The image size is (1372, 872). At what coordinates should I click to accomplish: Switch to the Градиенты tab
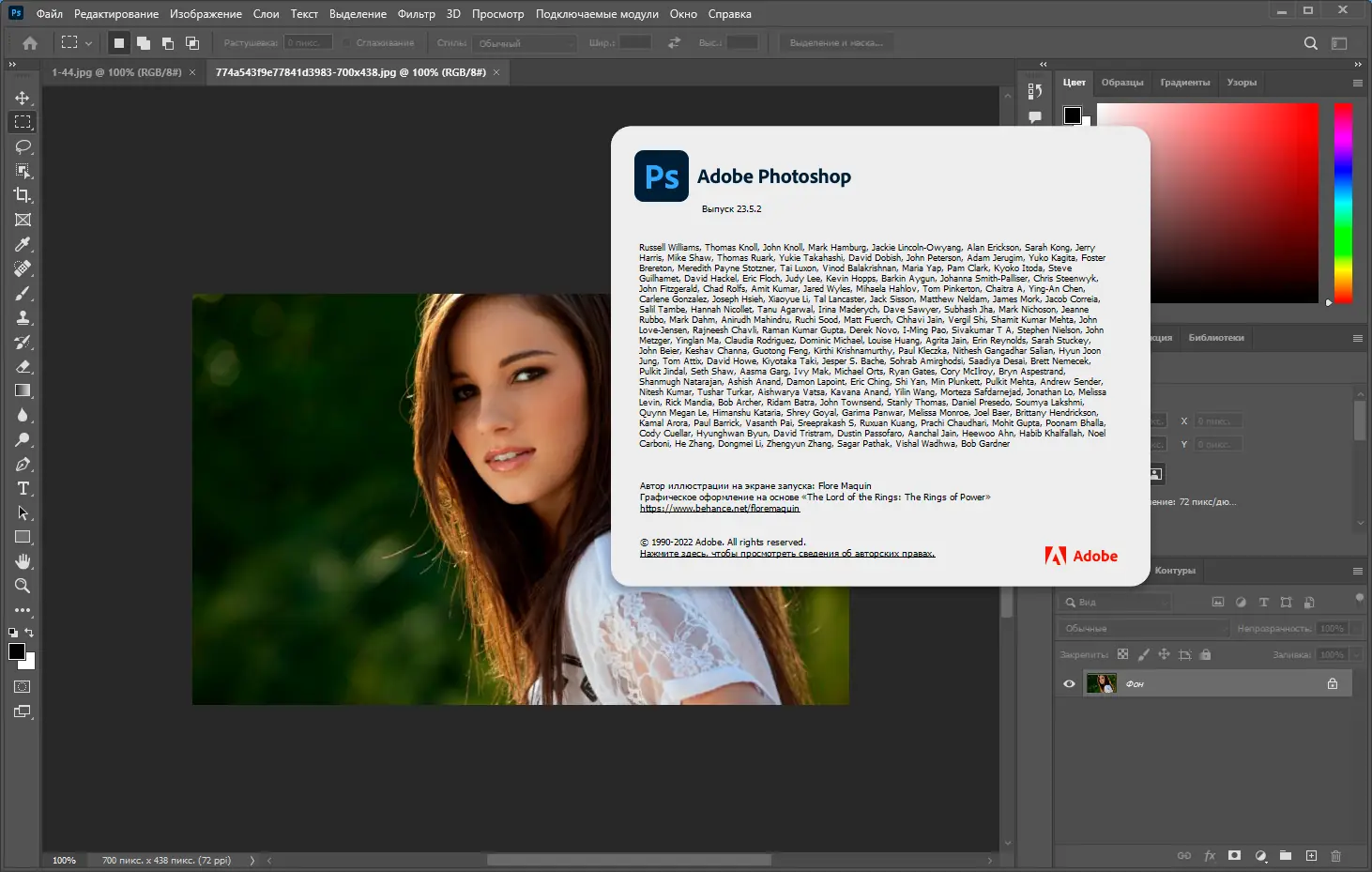1185,83
